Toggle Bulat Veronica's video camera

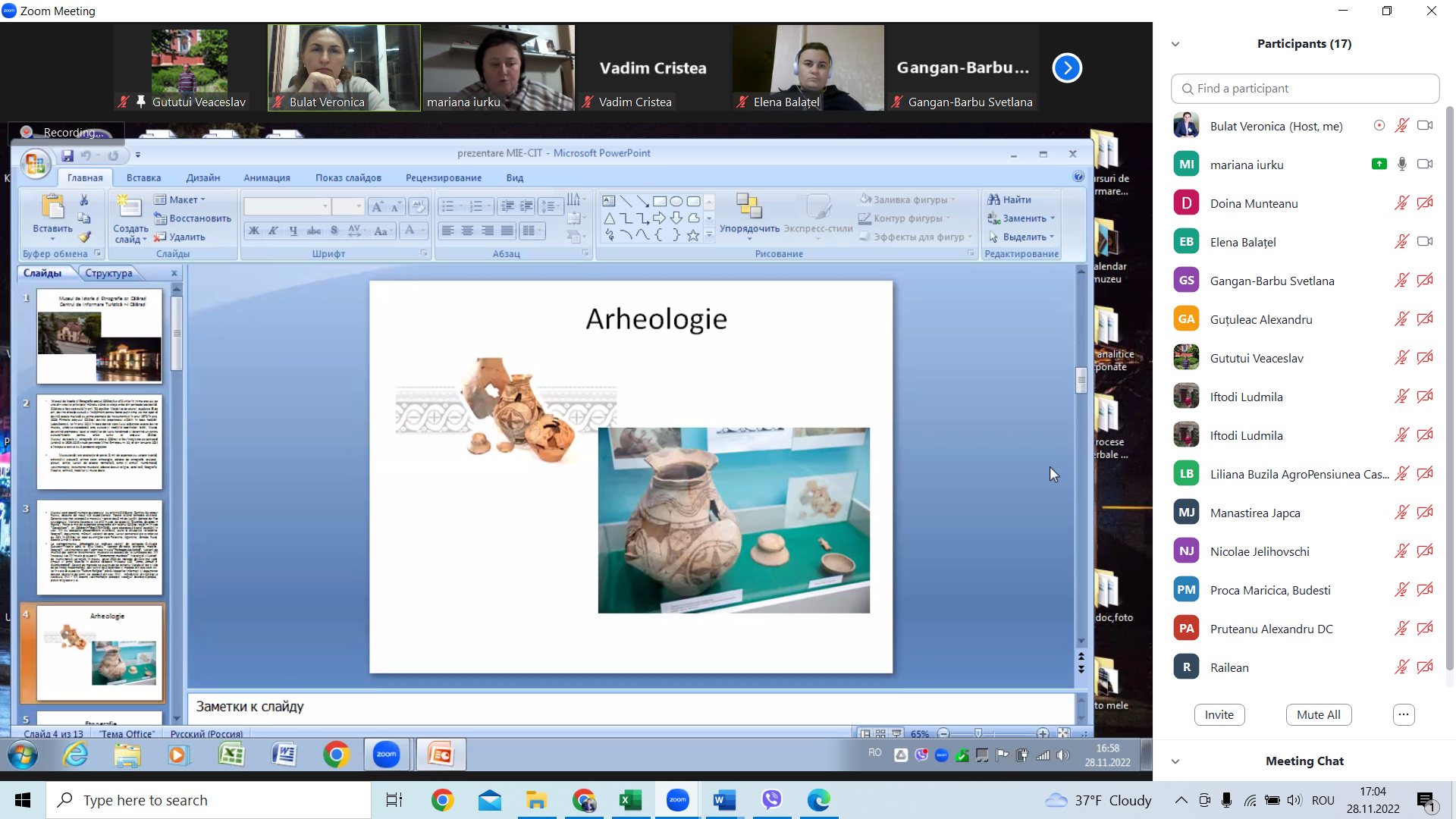tap(1425, 126)
